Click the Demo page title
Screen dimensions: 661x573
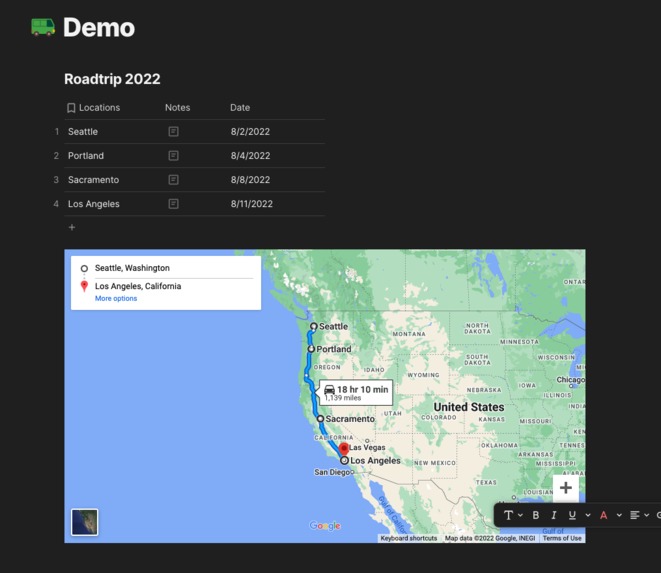coord(99,28)
